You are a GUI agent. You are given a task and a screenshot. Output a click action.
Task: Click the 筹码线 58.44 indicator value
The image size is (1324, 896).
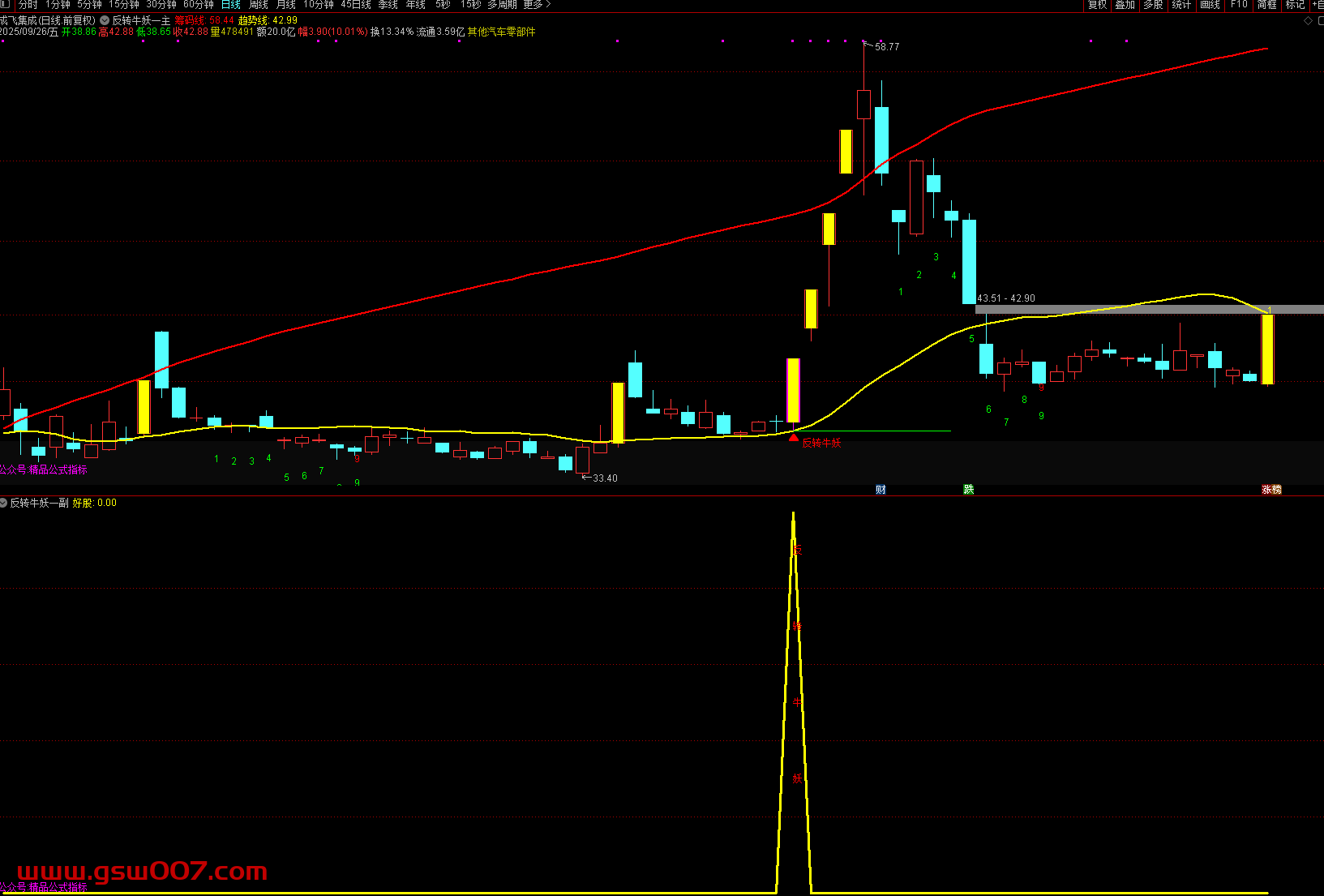click(x=204, y=20)
